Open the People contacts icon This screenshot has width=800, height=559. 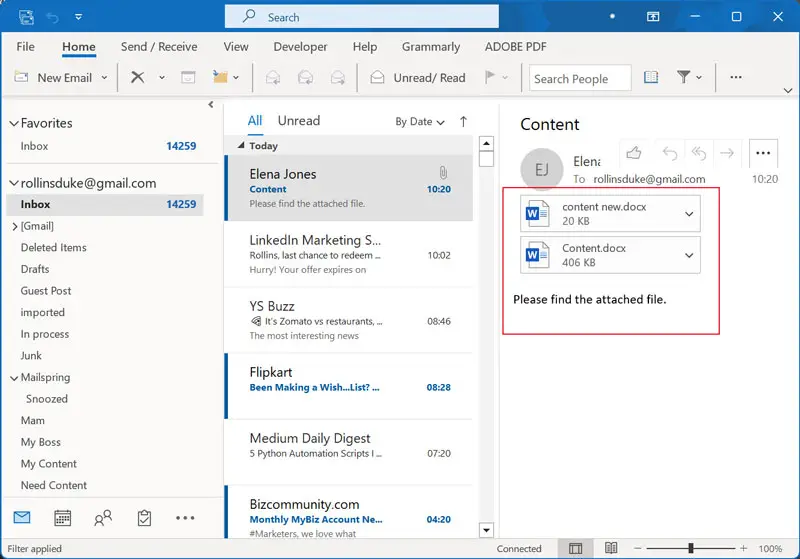point(103,518)
